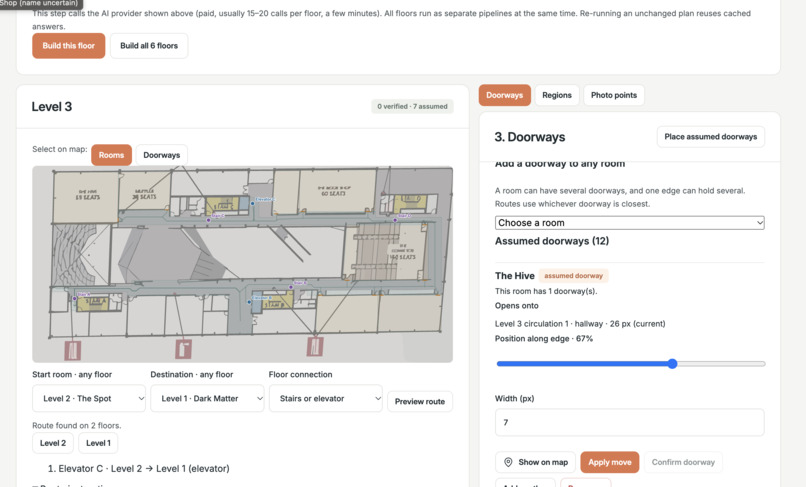The image size is (806, 487).
Task: Click the Elevator C marker on the map
Action: click(252, 204)
